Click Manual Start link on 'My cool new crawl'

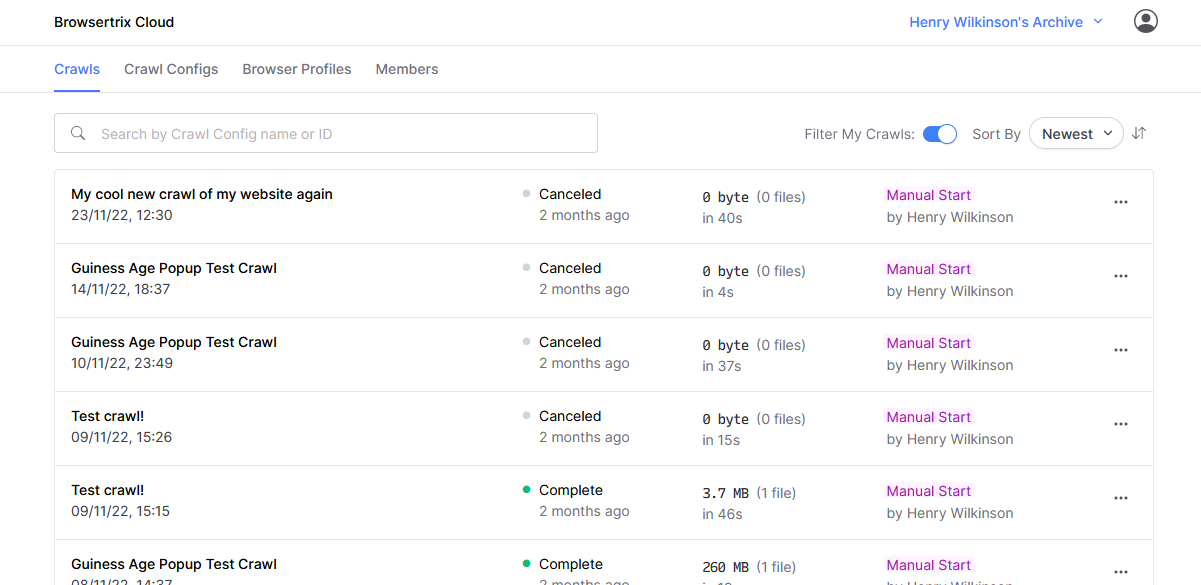tap(928, 194)
